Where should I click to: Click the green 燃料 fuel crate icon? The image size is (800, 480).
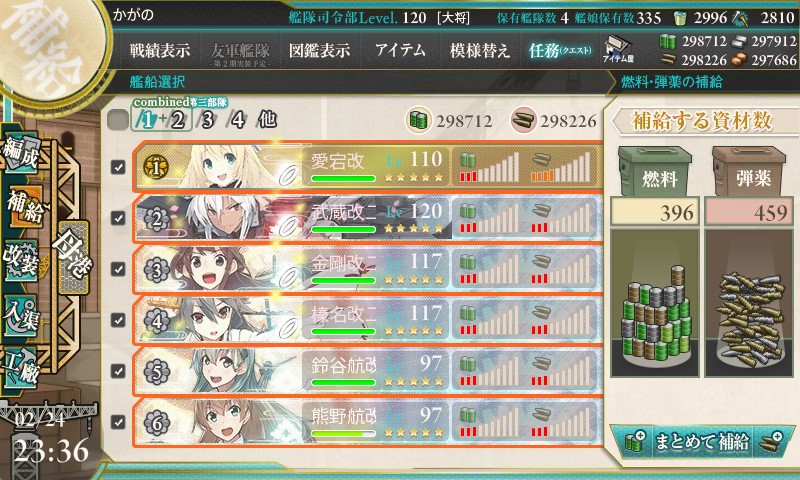(x=655, y=172)
